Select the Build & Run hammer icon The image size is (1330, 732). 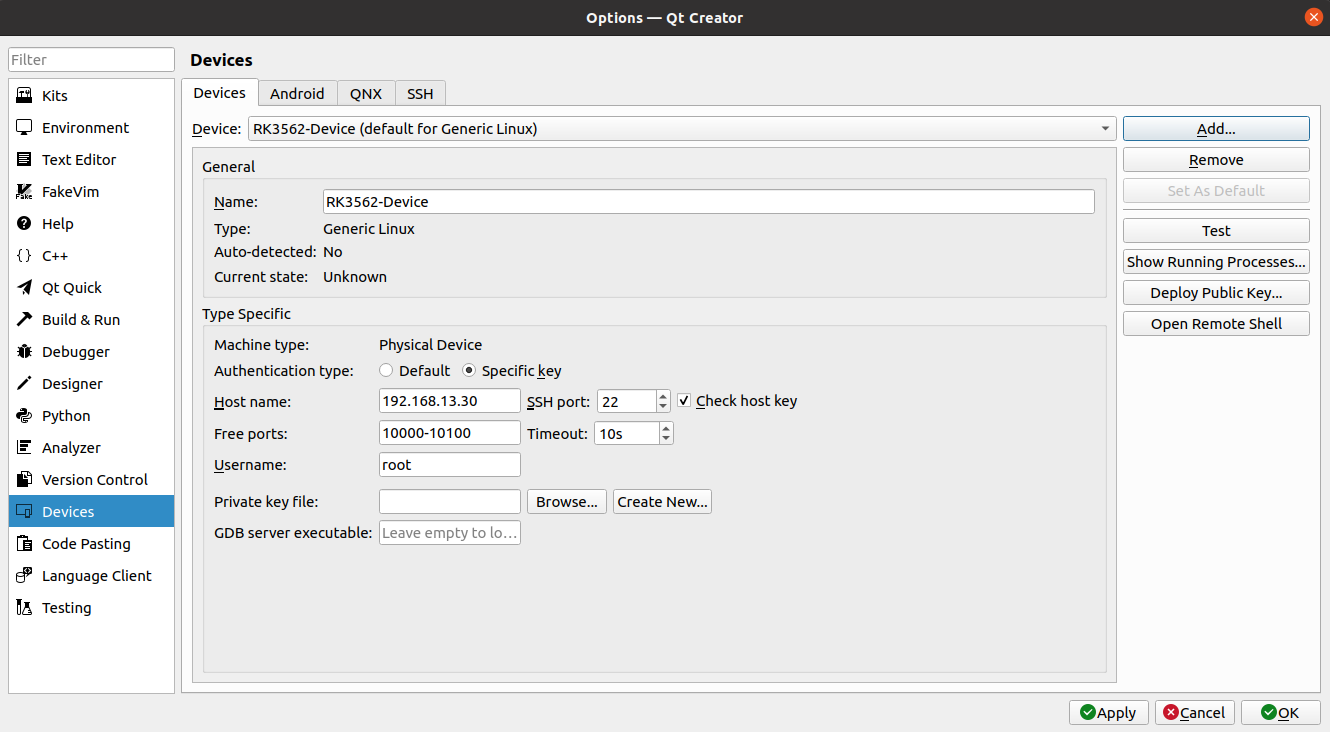point(24,320)
